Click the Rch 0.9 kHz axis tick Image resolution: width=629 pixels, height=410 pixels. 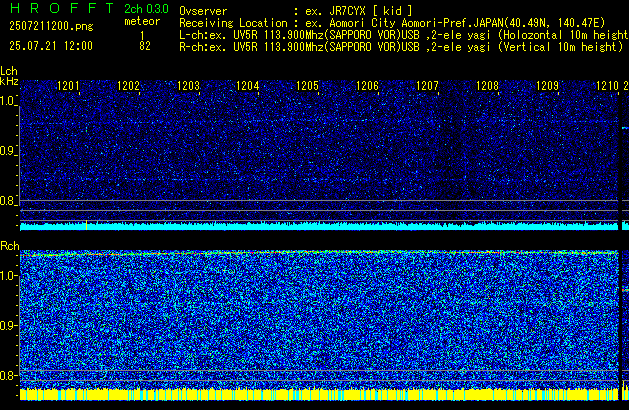tap(8, 326)
